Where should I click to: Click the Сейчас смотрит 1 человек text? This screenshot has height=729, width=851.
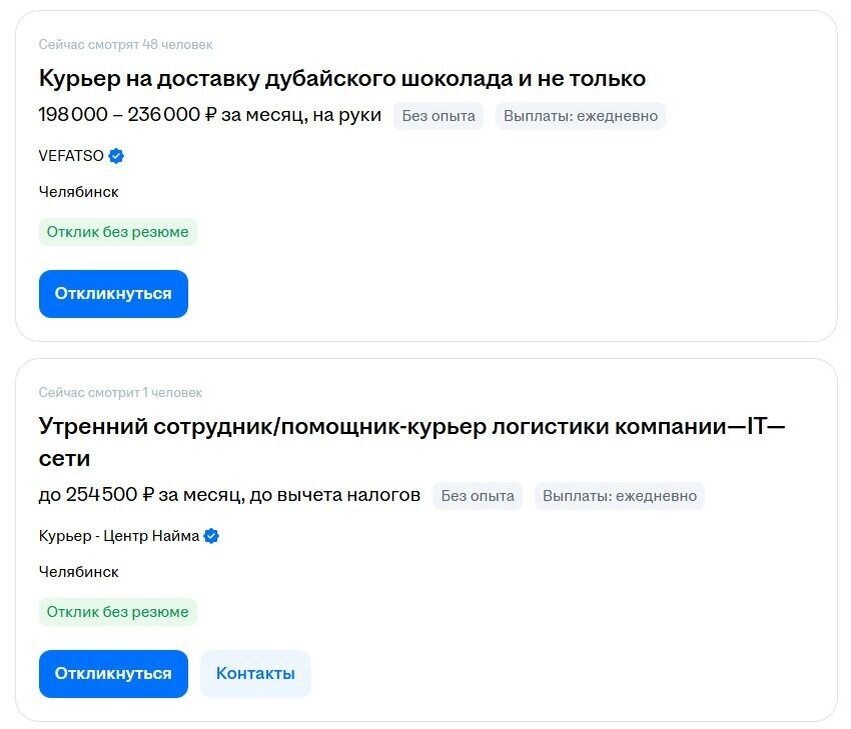119,392
